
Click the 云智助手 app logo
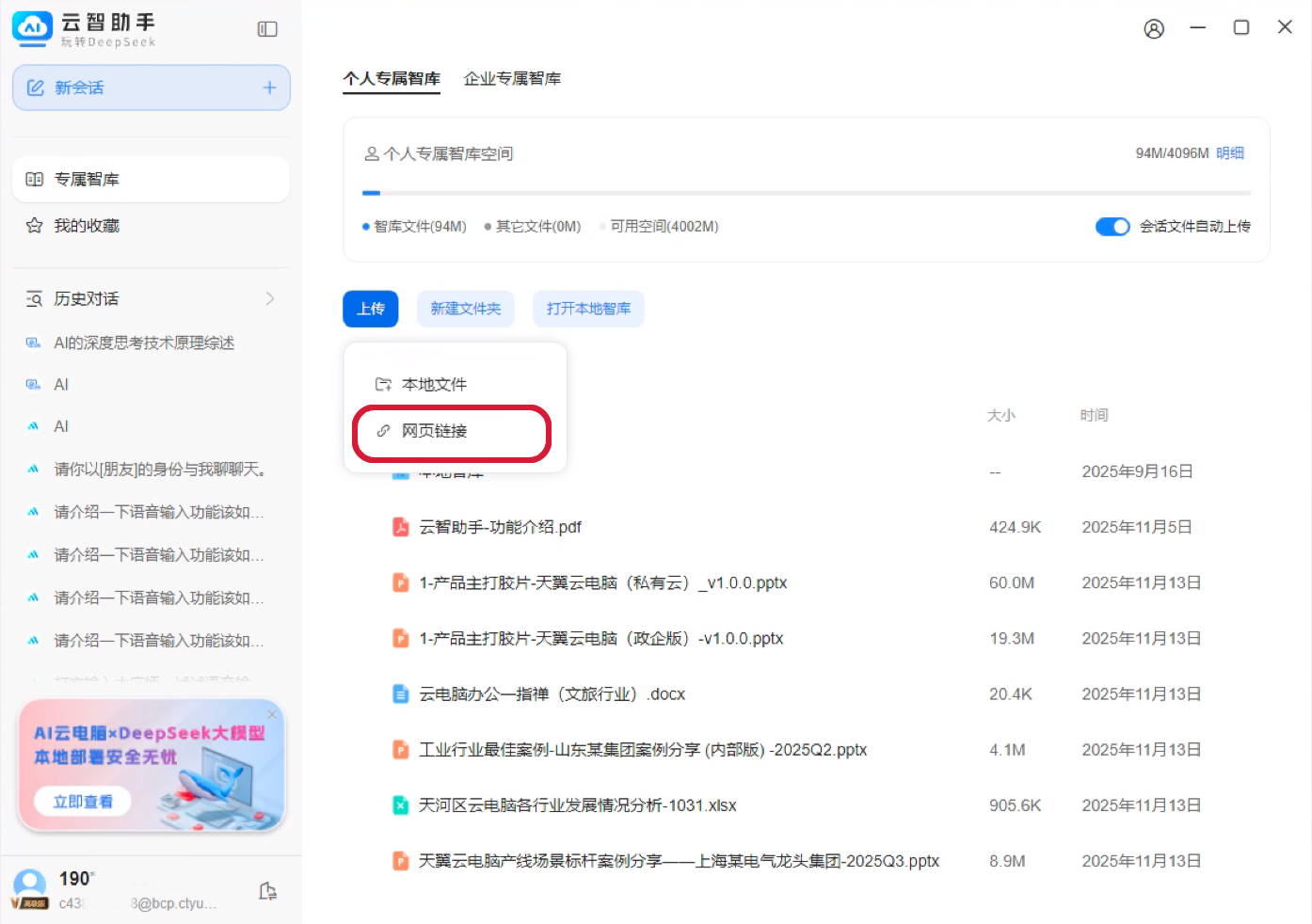pyautogui.click(x=33, y=28)
